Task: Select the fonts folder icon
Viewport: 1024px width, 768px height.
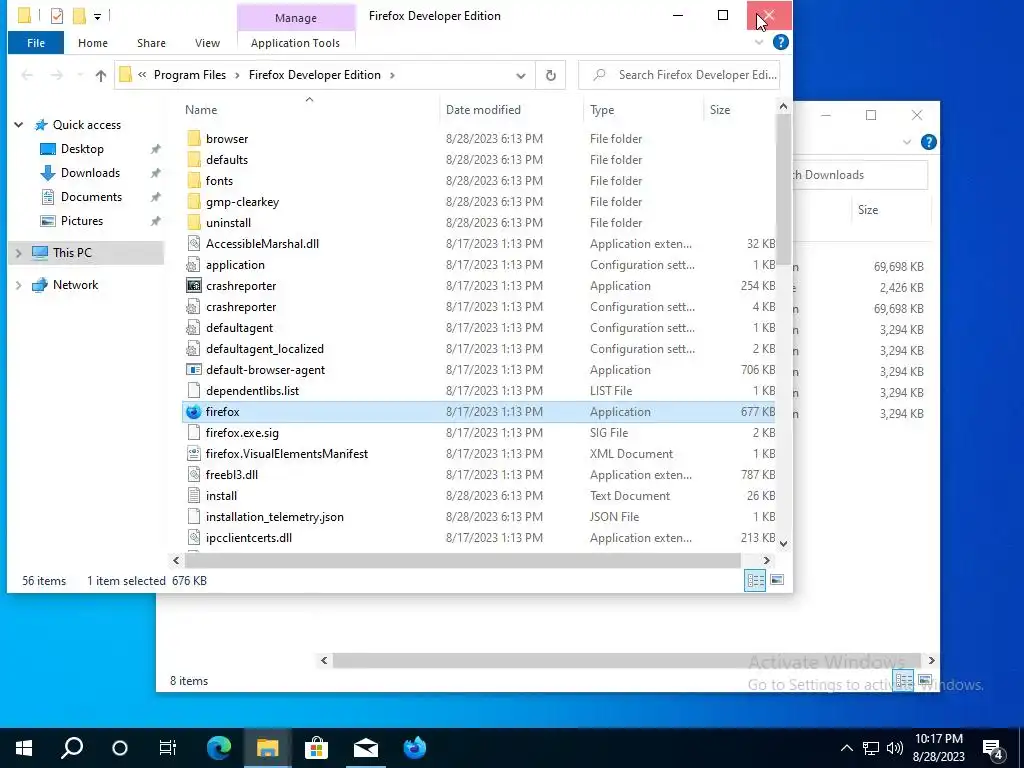Action: click(193, 180)
